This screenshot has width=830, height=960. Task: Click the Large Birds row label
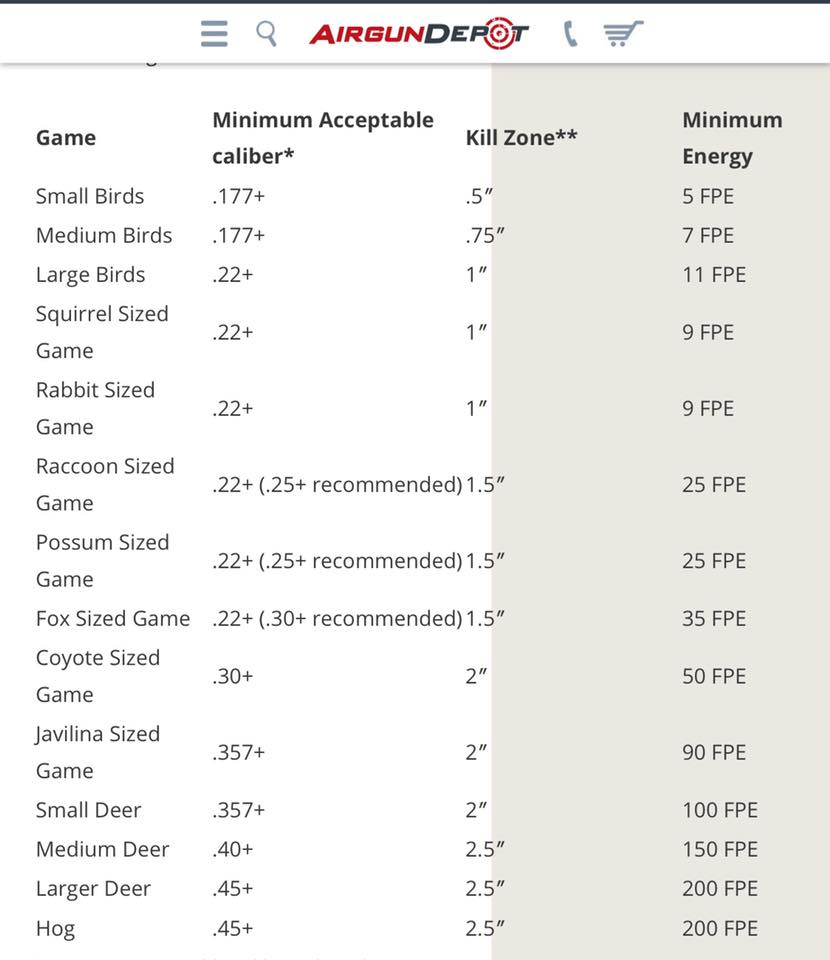91,275
